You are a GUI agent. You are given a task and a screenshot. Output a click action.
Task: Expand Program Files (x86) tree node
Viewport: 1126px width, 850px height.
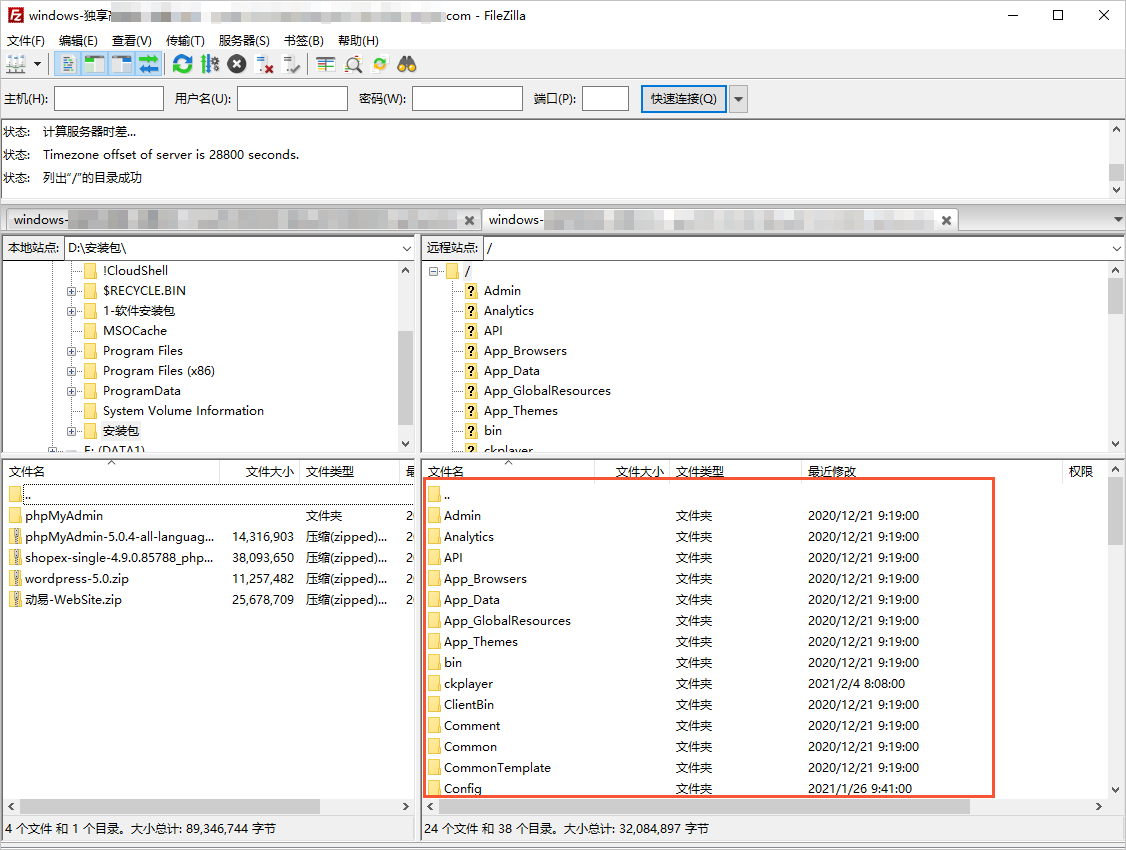71,372
